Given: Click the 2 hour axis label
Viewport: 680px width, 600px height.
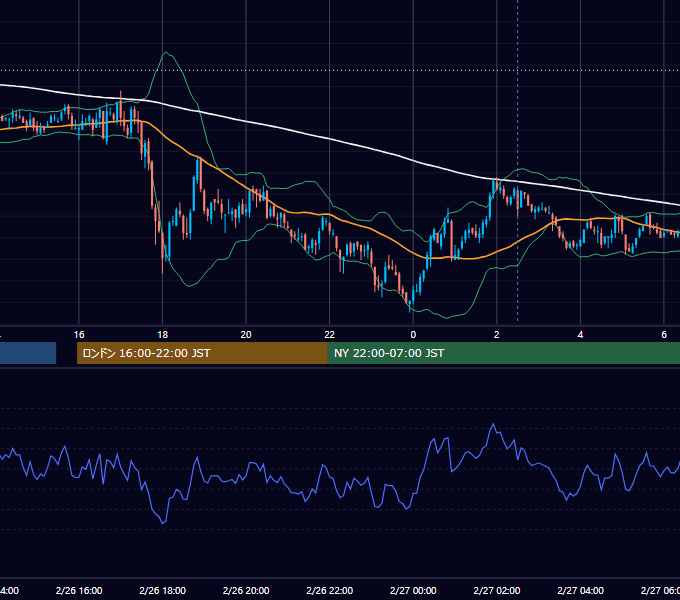Looking at the screenshot, I should (x=497, y=335).
